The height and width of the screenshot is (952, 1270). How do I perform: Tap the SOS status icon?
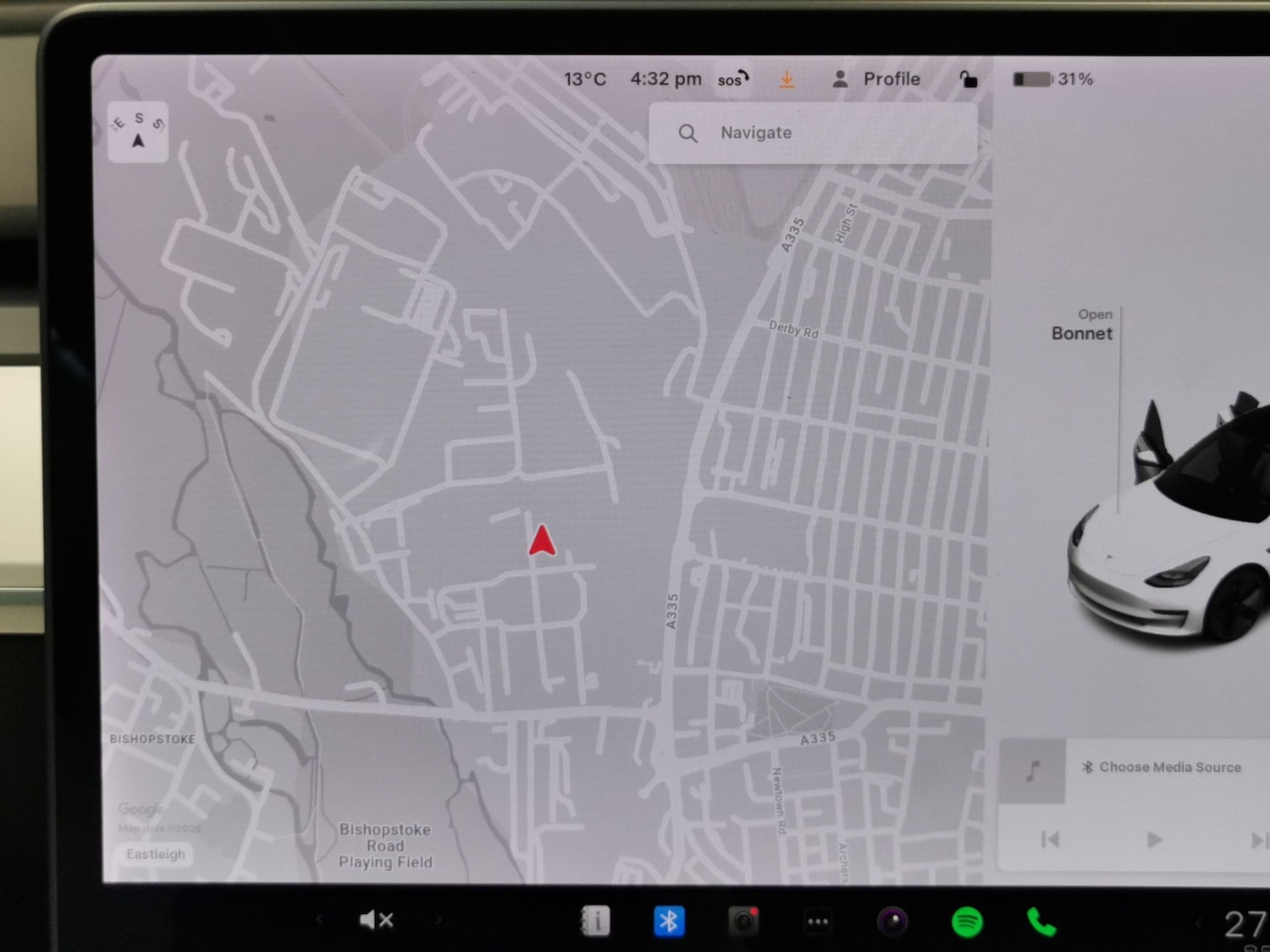(x=732, y=80)
